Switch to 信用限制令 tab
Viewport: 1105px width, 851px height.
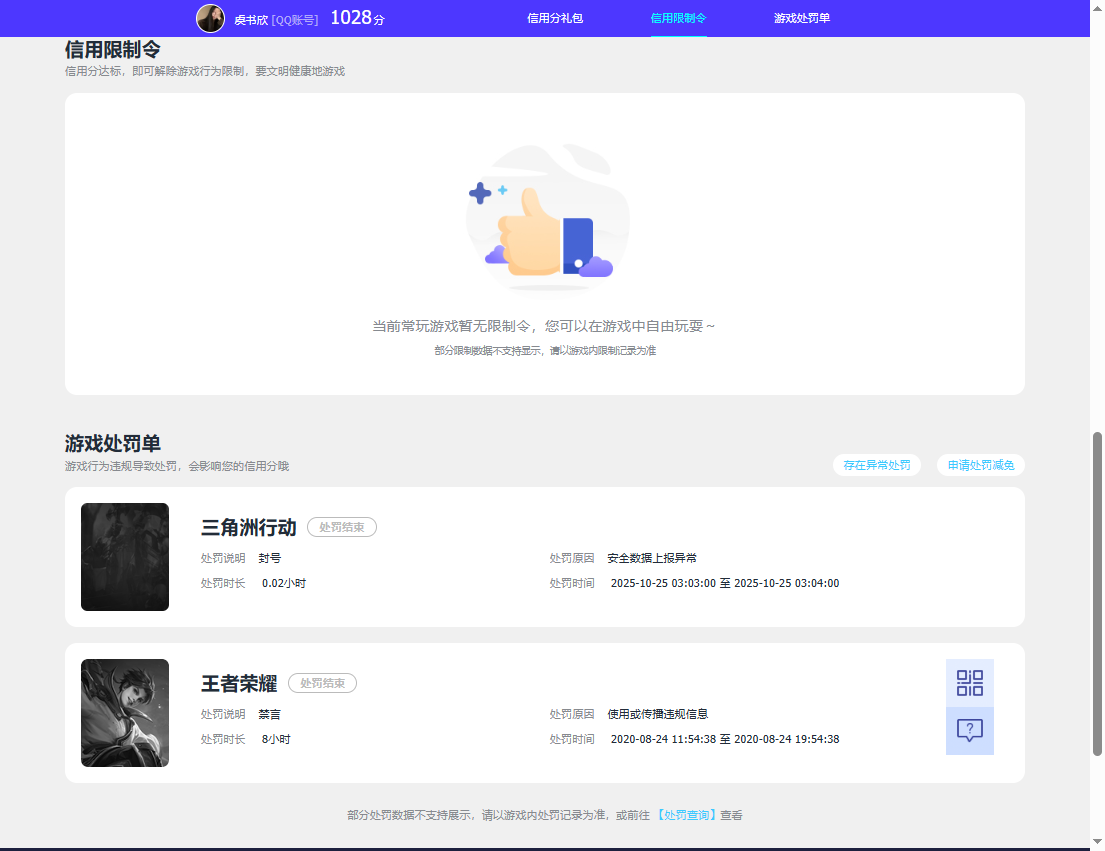pyautogui.click(x=678, y=18)
